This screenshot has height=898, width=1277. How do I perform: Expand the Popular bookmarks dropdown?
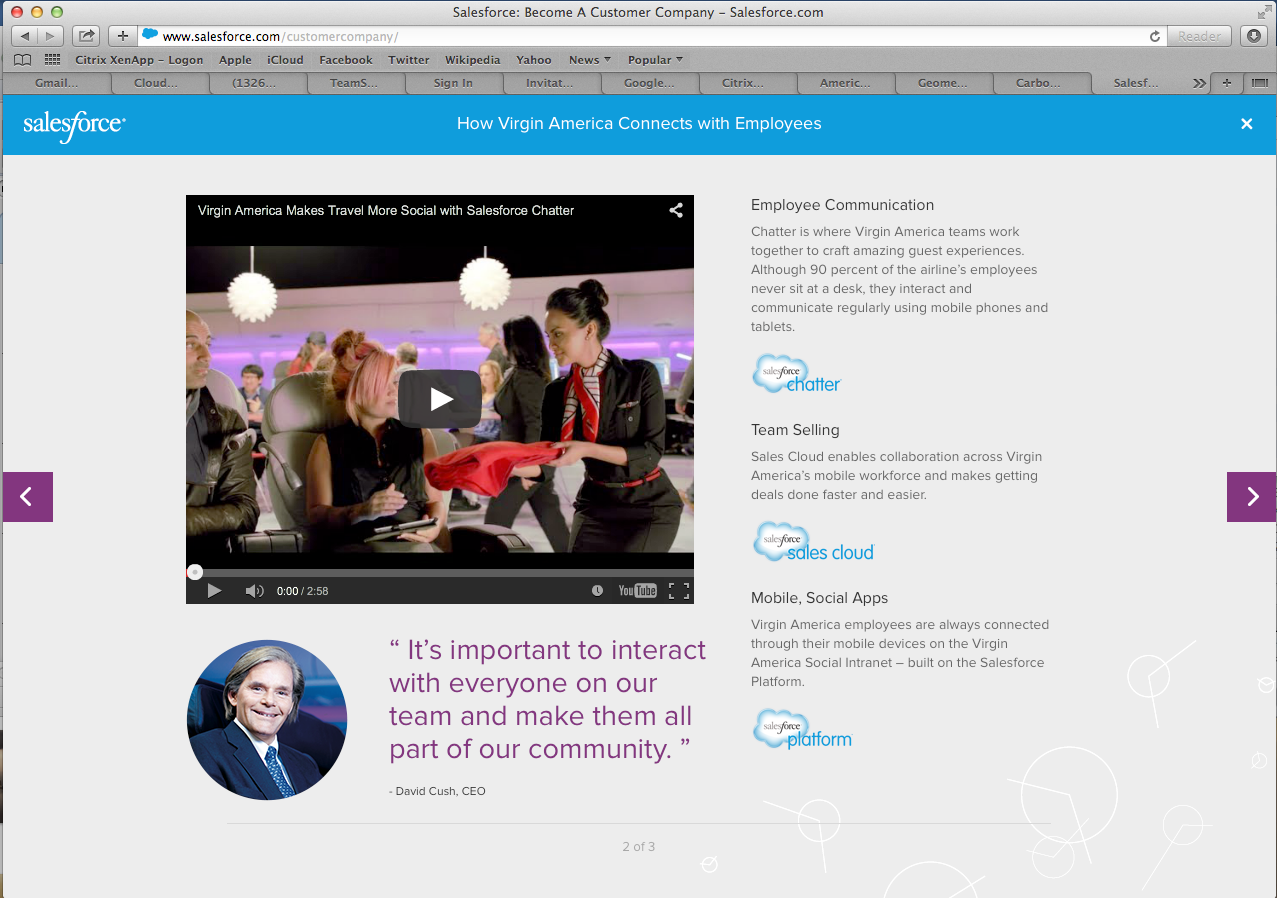point(655,60)
